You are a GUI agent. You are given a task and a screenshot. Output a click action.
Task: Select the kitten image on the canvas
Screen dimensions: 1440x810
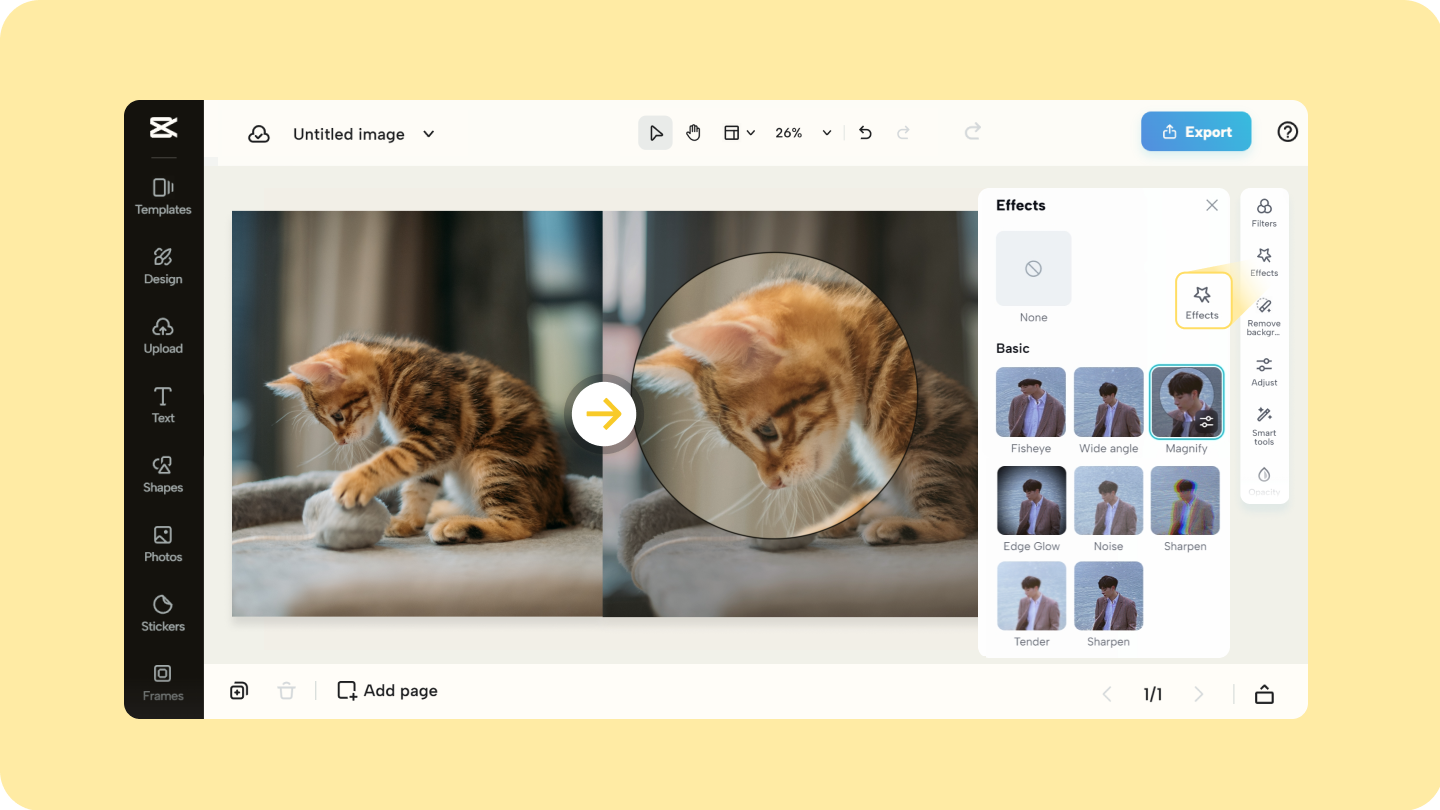click(605, 414)
